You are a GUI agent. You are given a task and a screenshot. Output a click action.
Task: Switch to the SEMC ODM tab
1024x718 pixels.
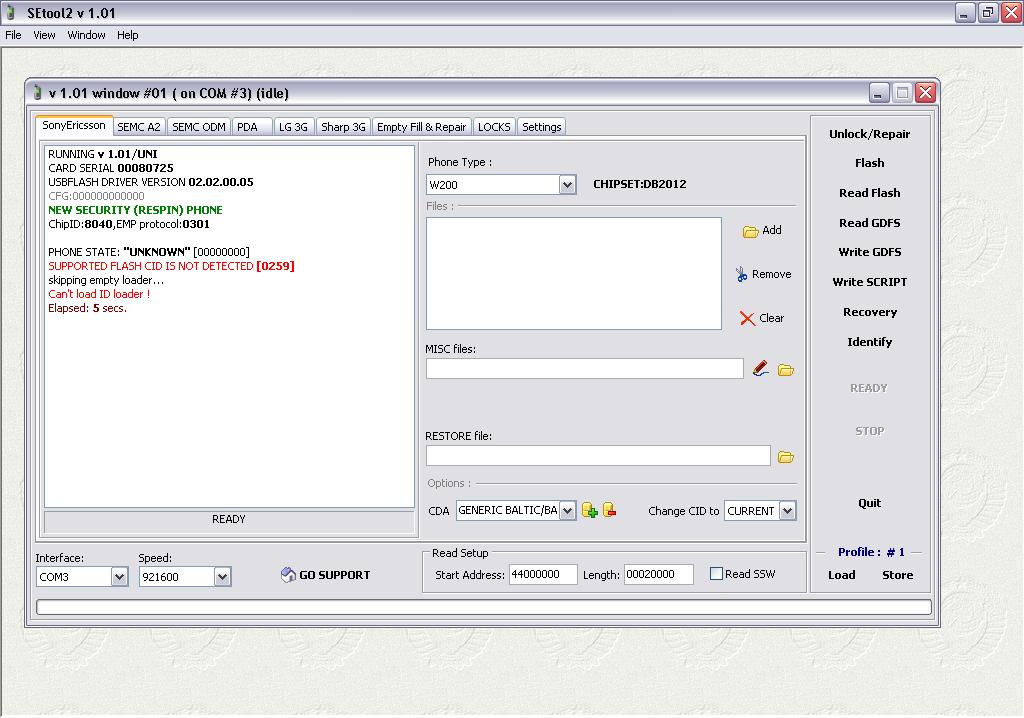coord(199,127)
